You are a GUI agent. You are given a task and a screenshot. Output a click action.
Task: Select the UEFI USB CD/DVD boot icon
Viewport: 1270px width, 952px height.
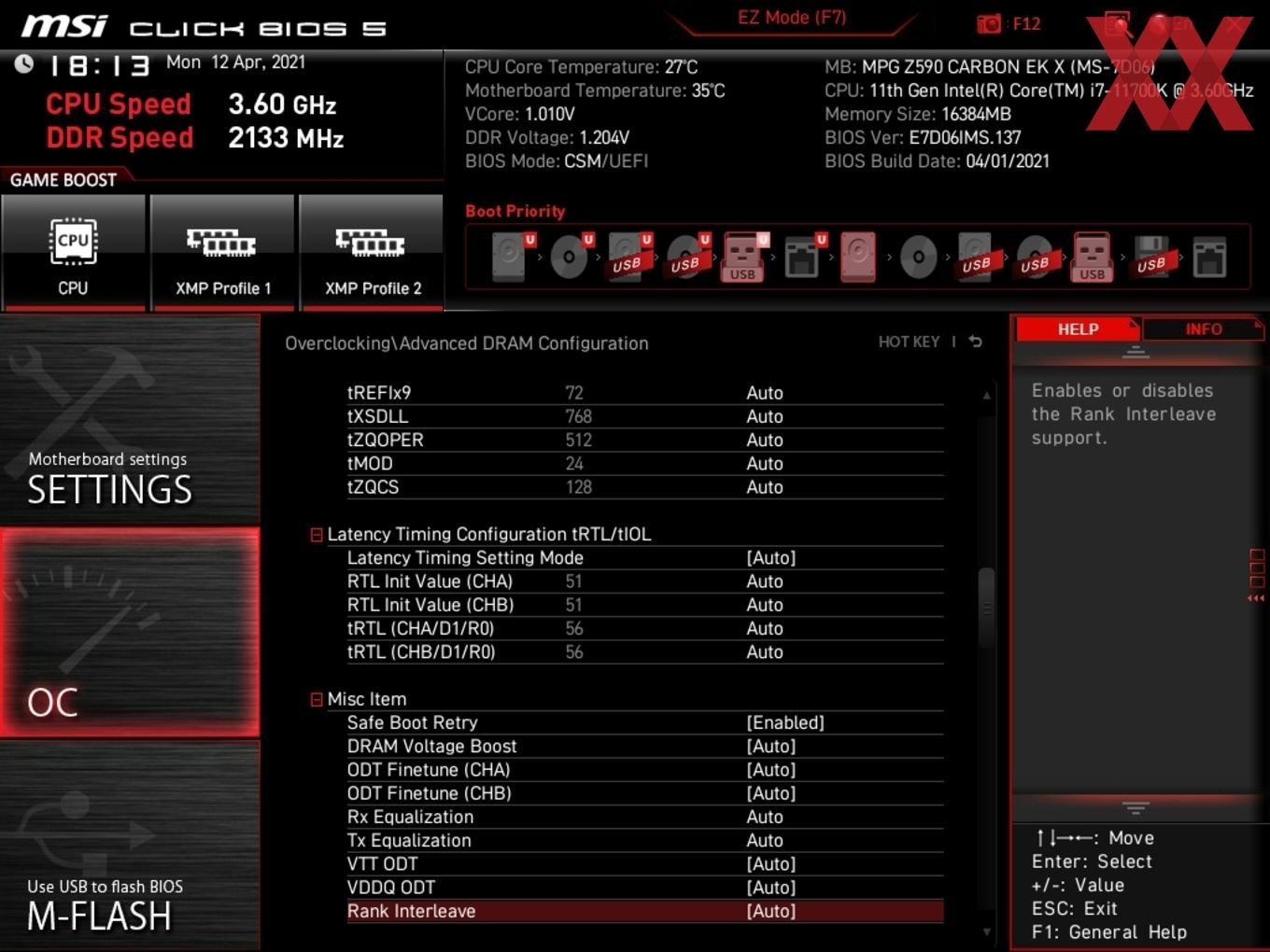tap(687, 256)
